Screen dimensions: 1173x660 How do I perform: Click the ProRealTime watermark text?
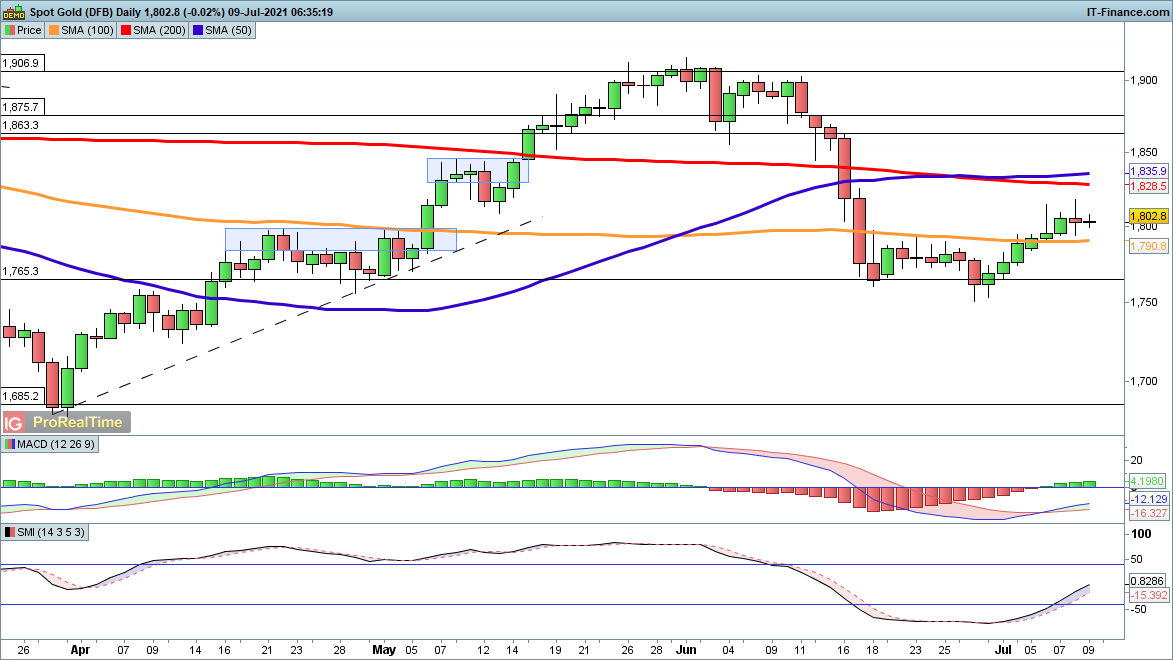(x=80, y=422)
